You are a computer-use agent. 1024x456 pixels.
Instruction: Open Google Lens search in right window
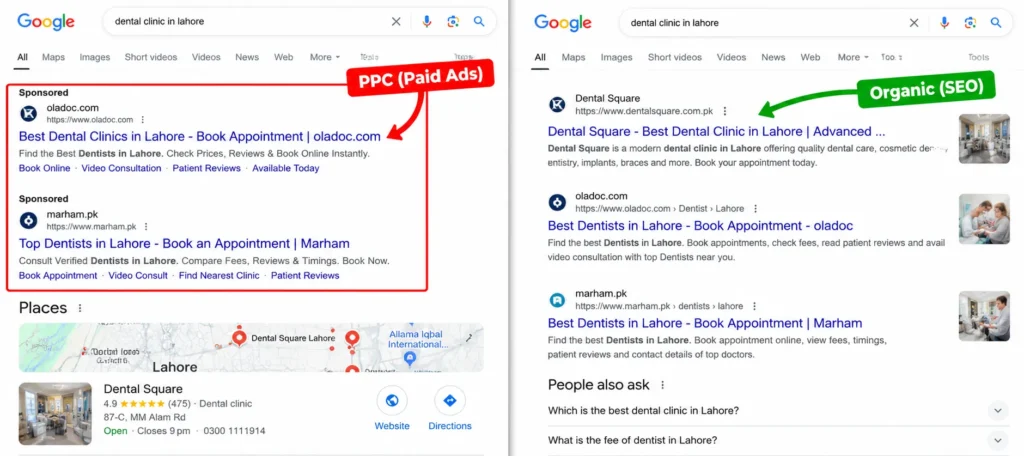[x=970, y=23]
